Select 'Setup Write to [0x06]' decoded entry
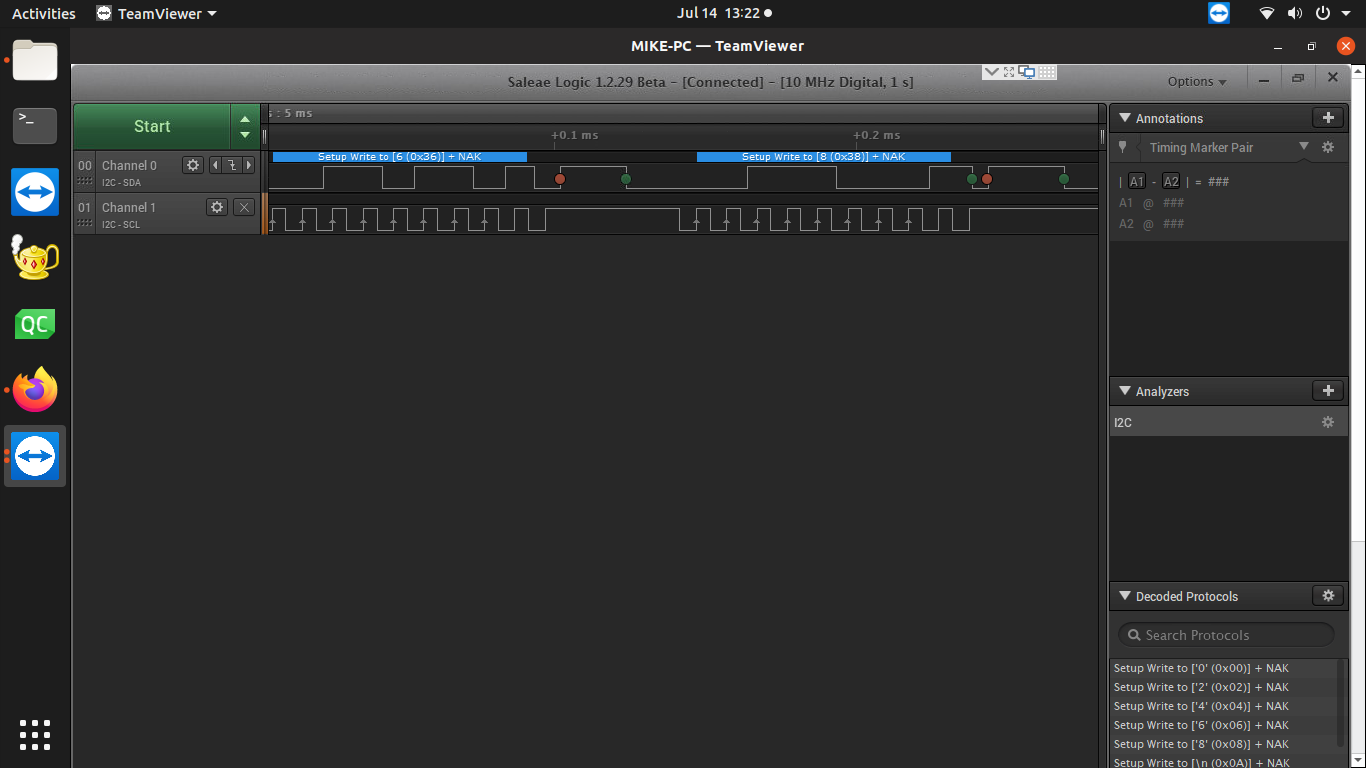 (1201, 725)
